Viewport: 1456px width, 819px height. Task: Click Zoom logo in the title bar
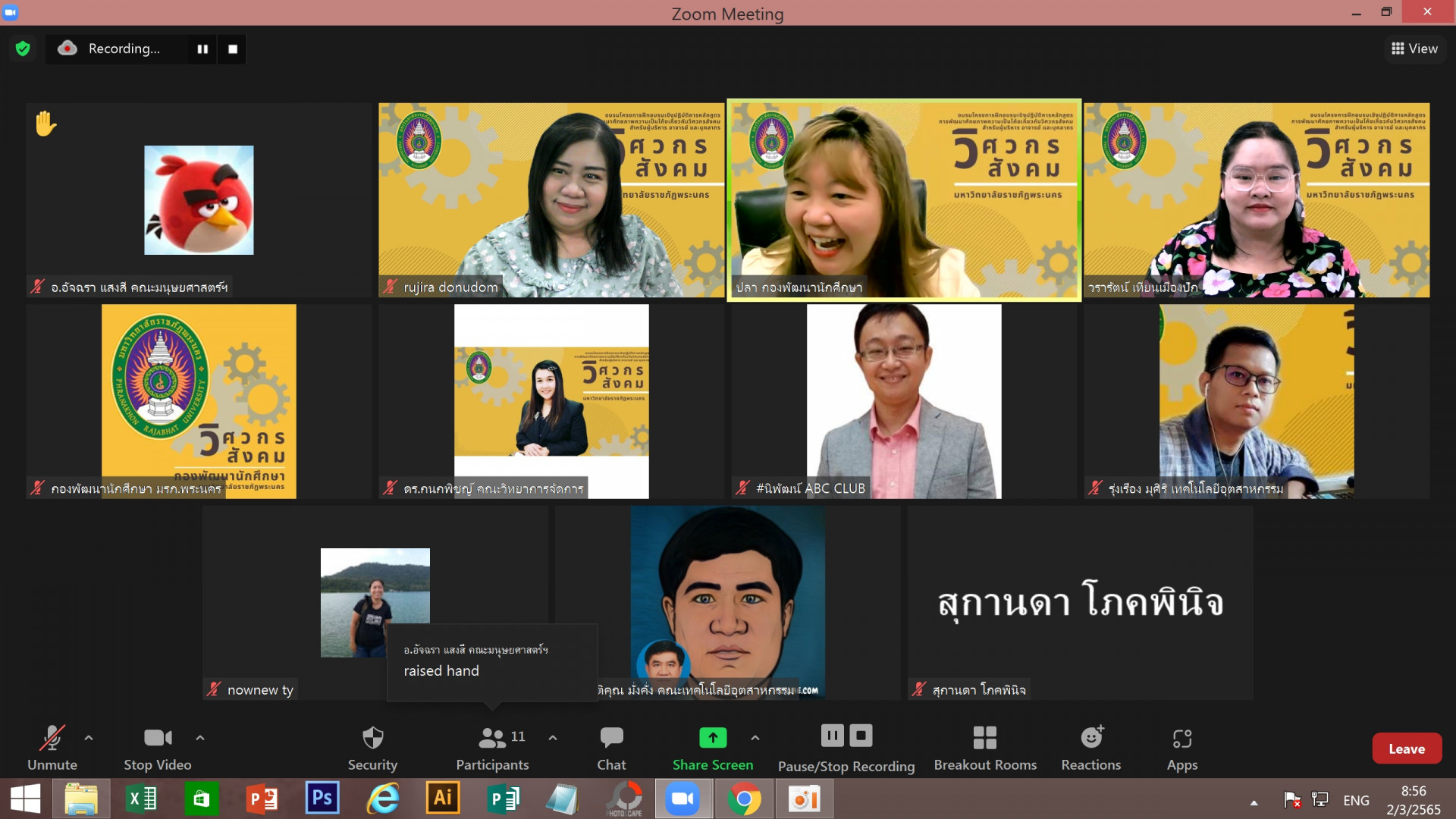11,12
